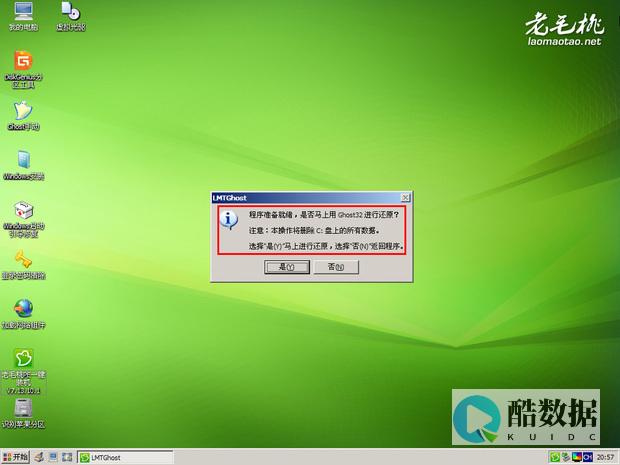Open the Start (开始) menu button
Image resolution: width=620 pixels, height=465 pixels.
15,457
